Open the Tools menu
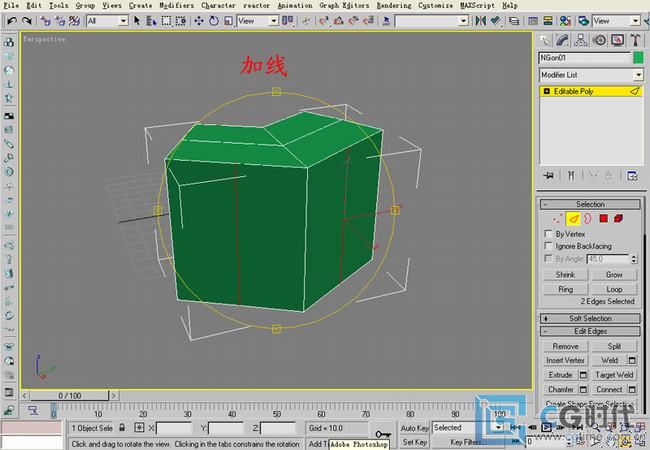Image resolution: width=650 pixels, height=450 pixels. 58,5
